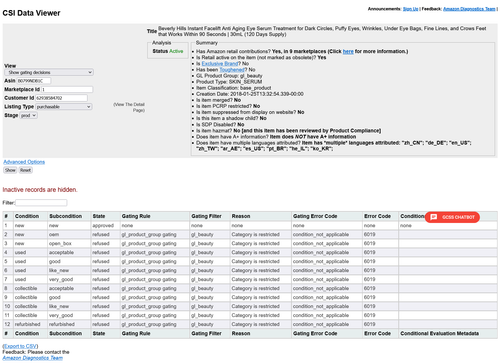Screen dimensions: 500x363
Task: Click the product Title text
Action: (322, 31)
